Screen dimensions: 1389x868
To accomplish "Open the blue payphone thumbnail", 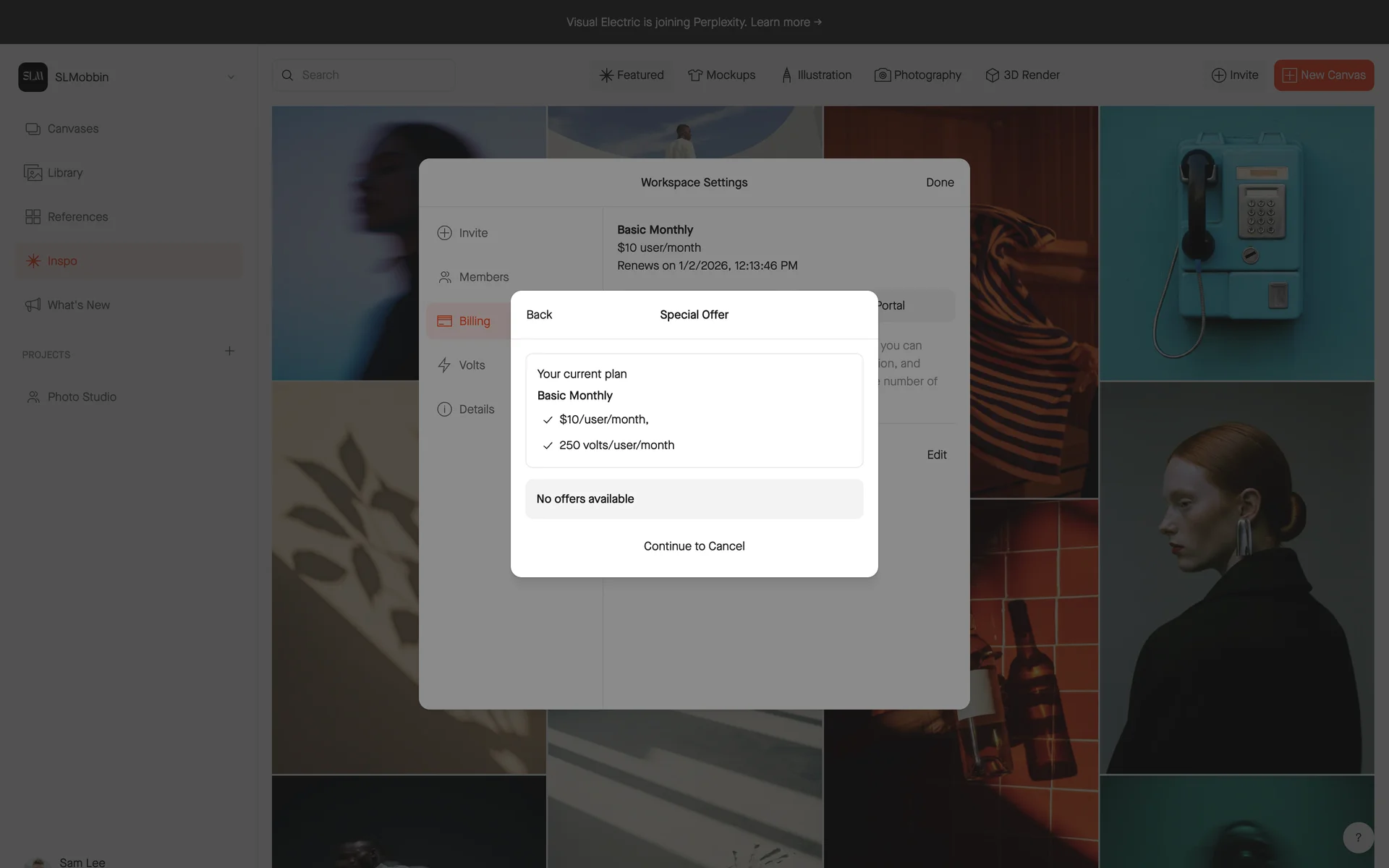I will 1236,243.
